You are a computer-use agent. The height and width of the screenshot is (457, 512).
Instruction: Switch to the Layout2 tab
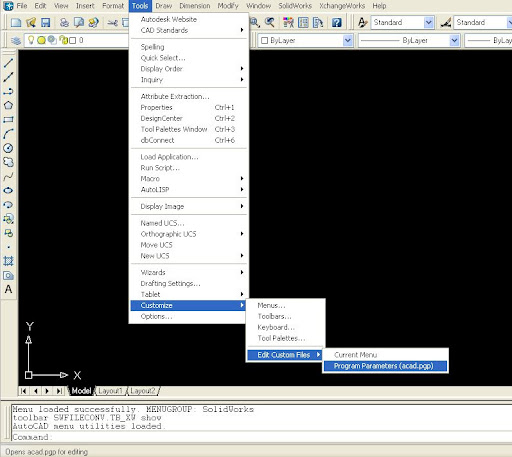pyautogui.click(x=143, y=391)
